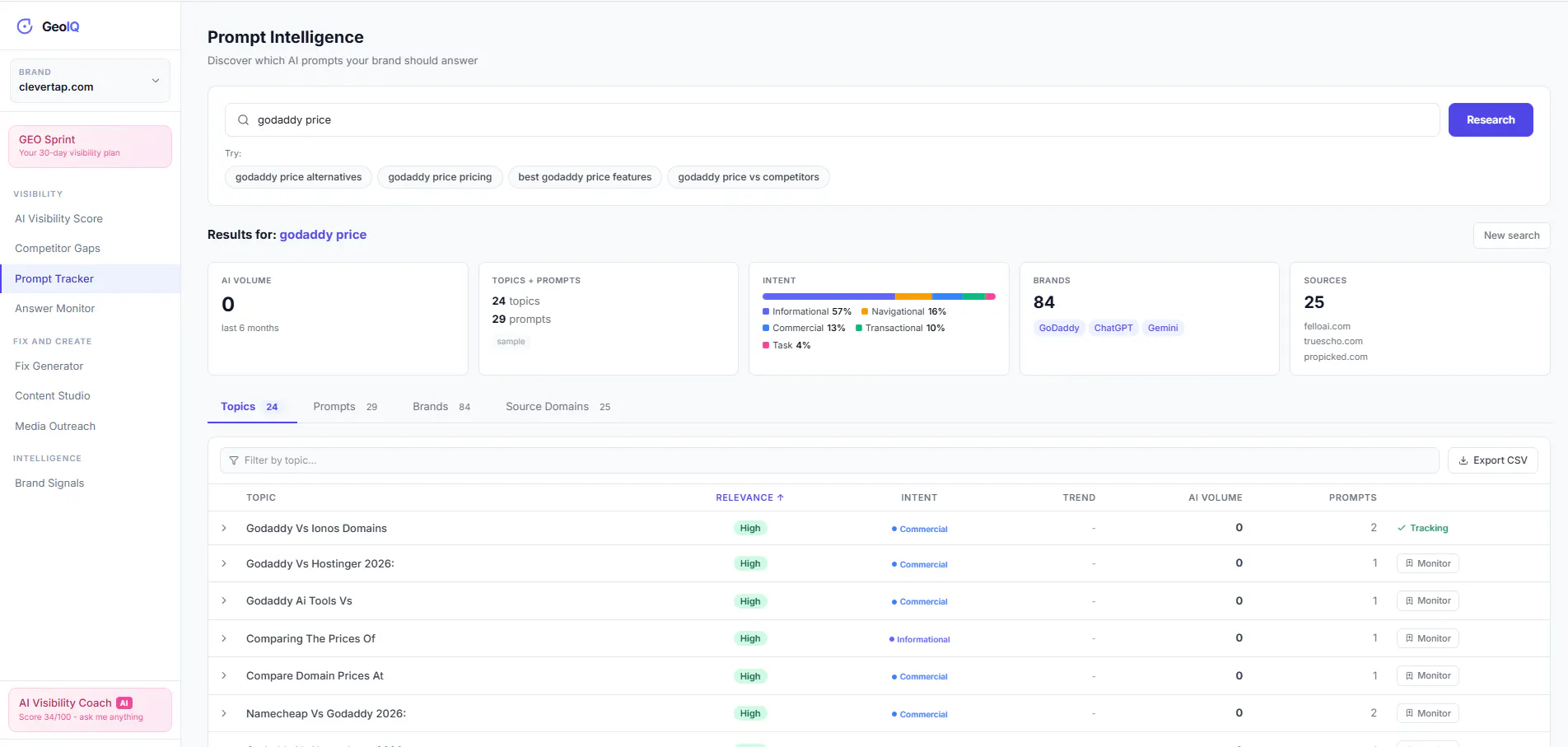The height and width of the screenshot is (747, 1568).
Task: Focus the 'Filter by topic...' field
Action: coord(829,460)
